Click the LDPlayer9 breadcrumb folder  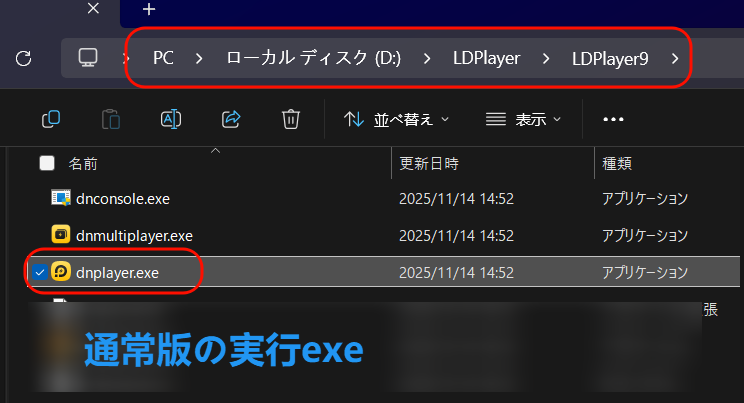610,59
